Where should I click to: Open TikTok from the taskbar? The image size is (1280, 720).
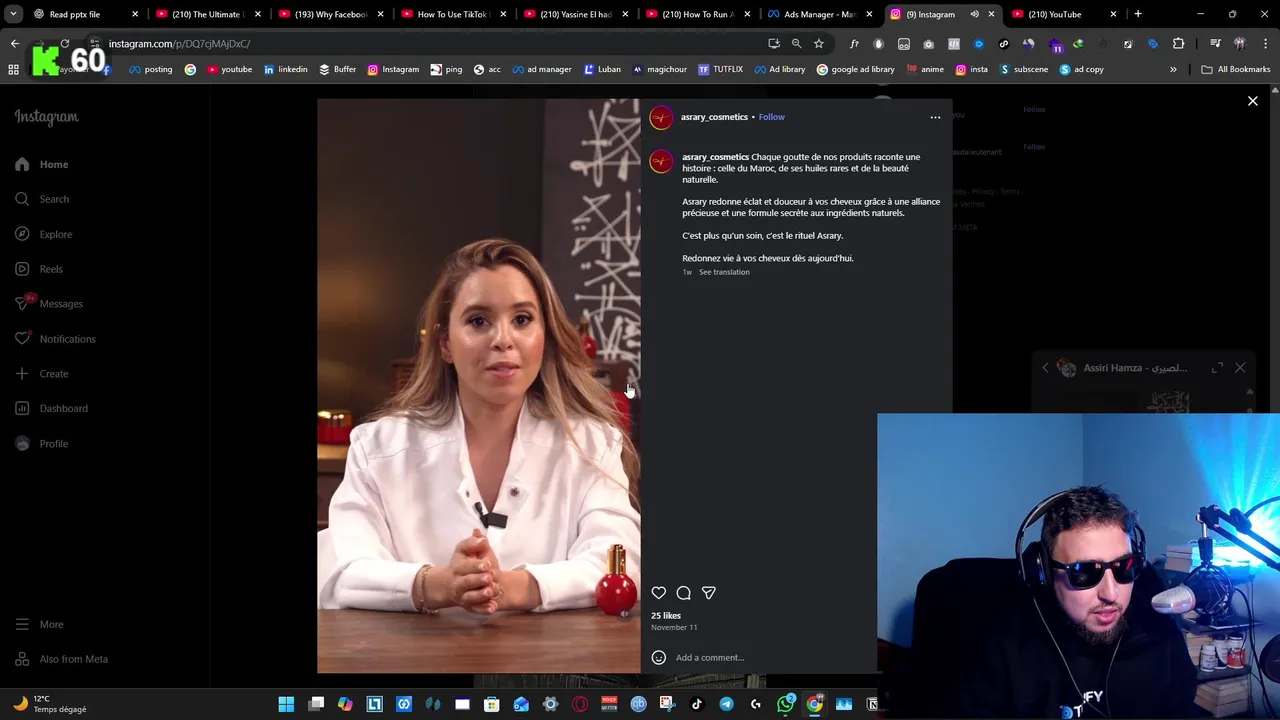click(697, 704)
